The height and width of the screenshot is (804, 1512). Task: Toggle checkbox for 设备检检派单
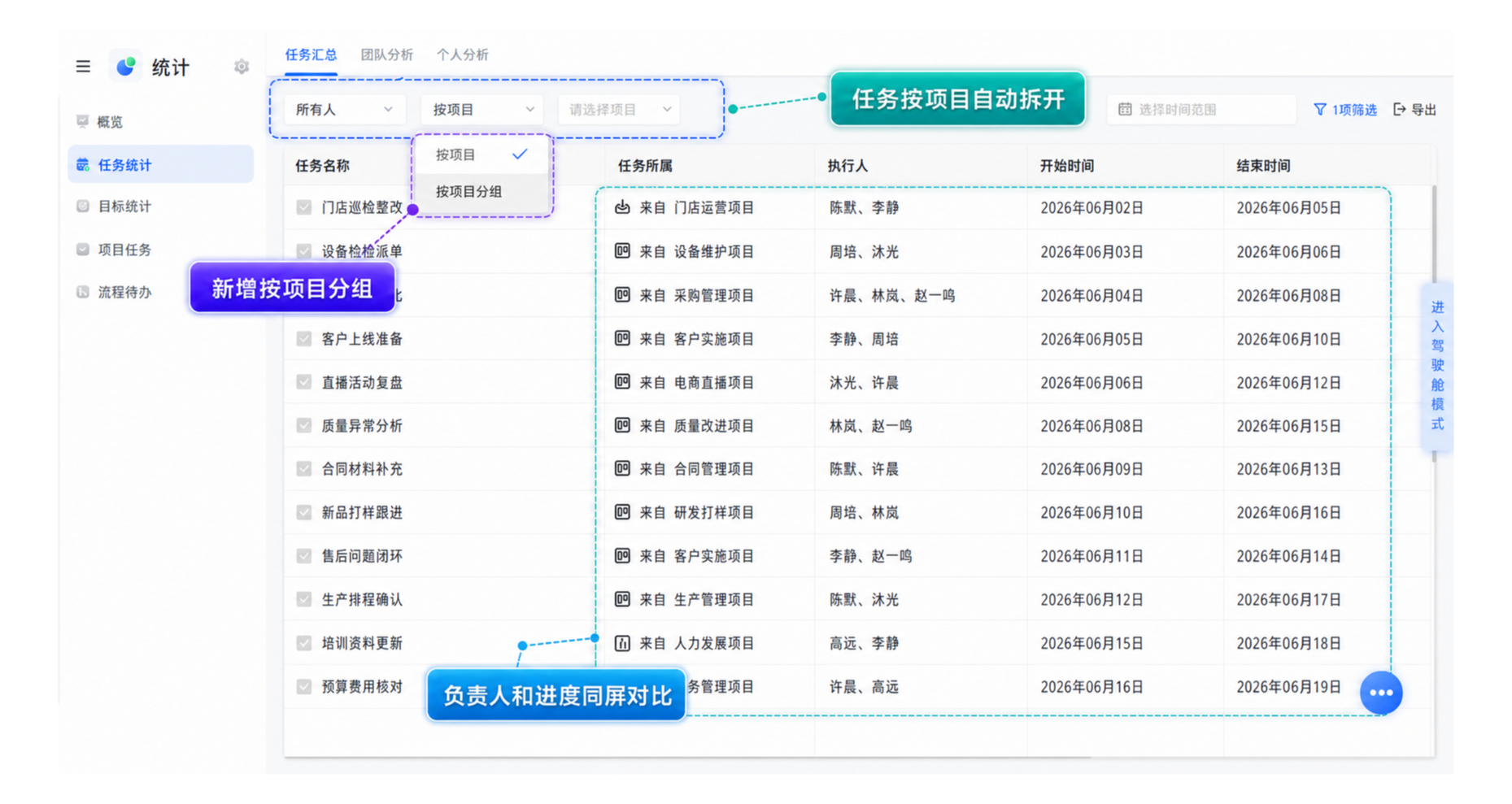303,251
